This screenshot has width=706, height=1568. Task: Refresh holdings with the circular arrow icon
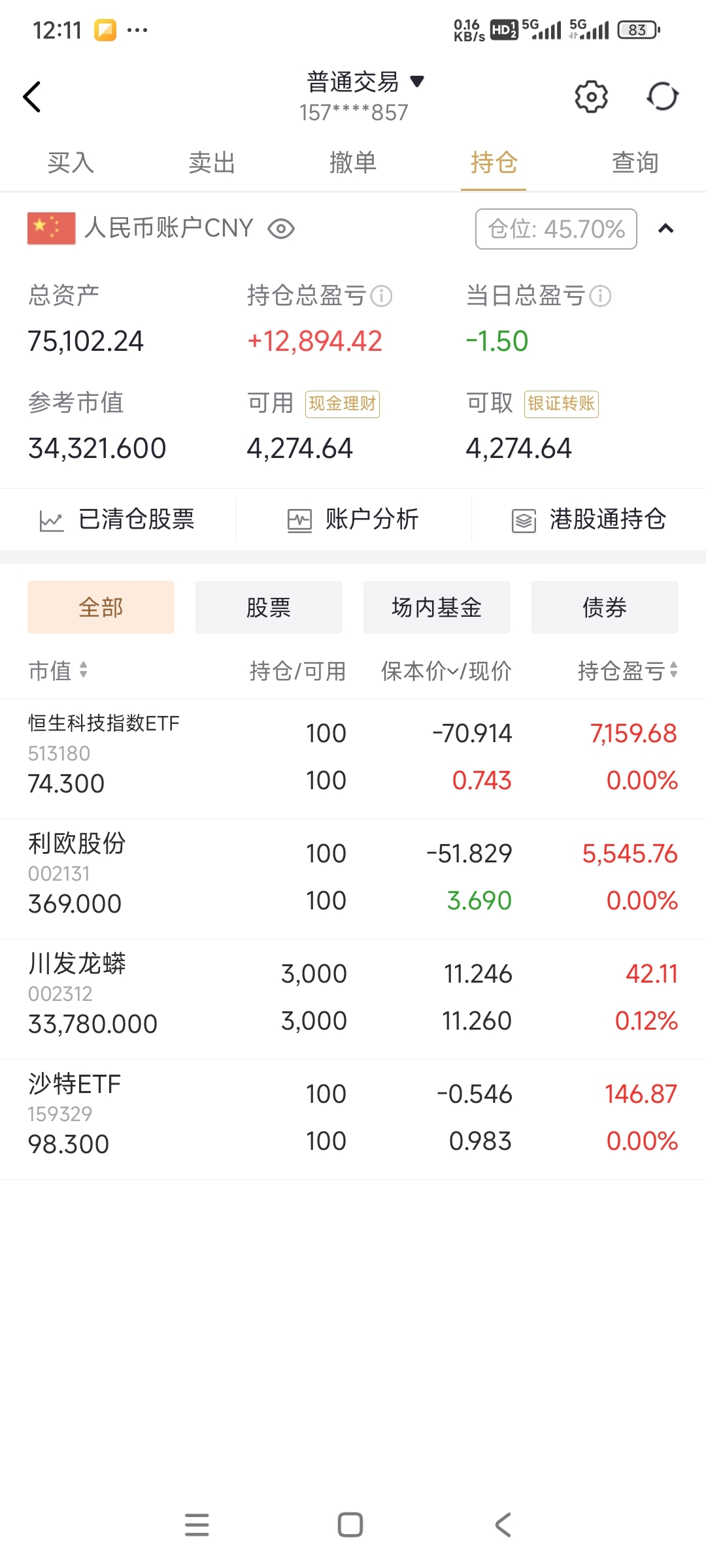[663, 97]
